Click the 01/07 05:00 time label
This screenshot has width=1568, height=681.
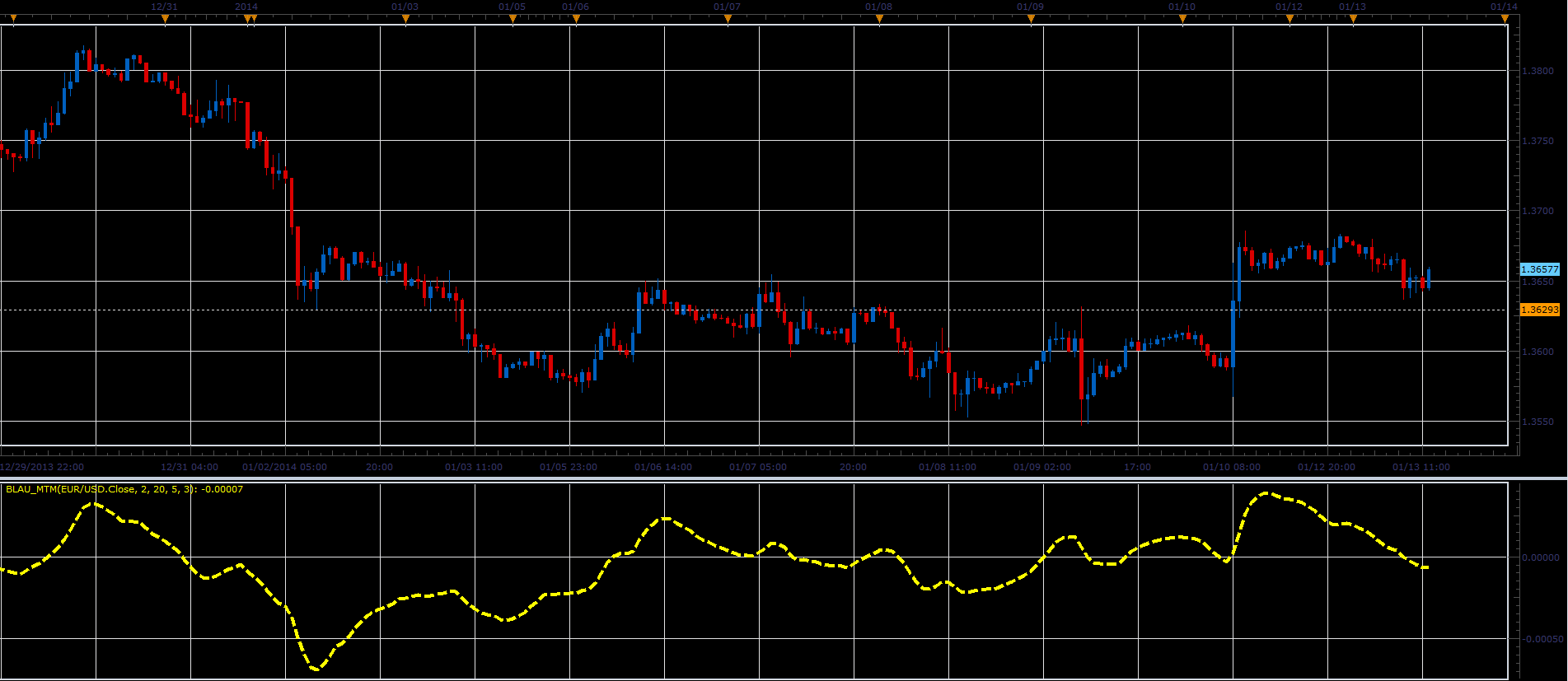(758, 467)
